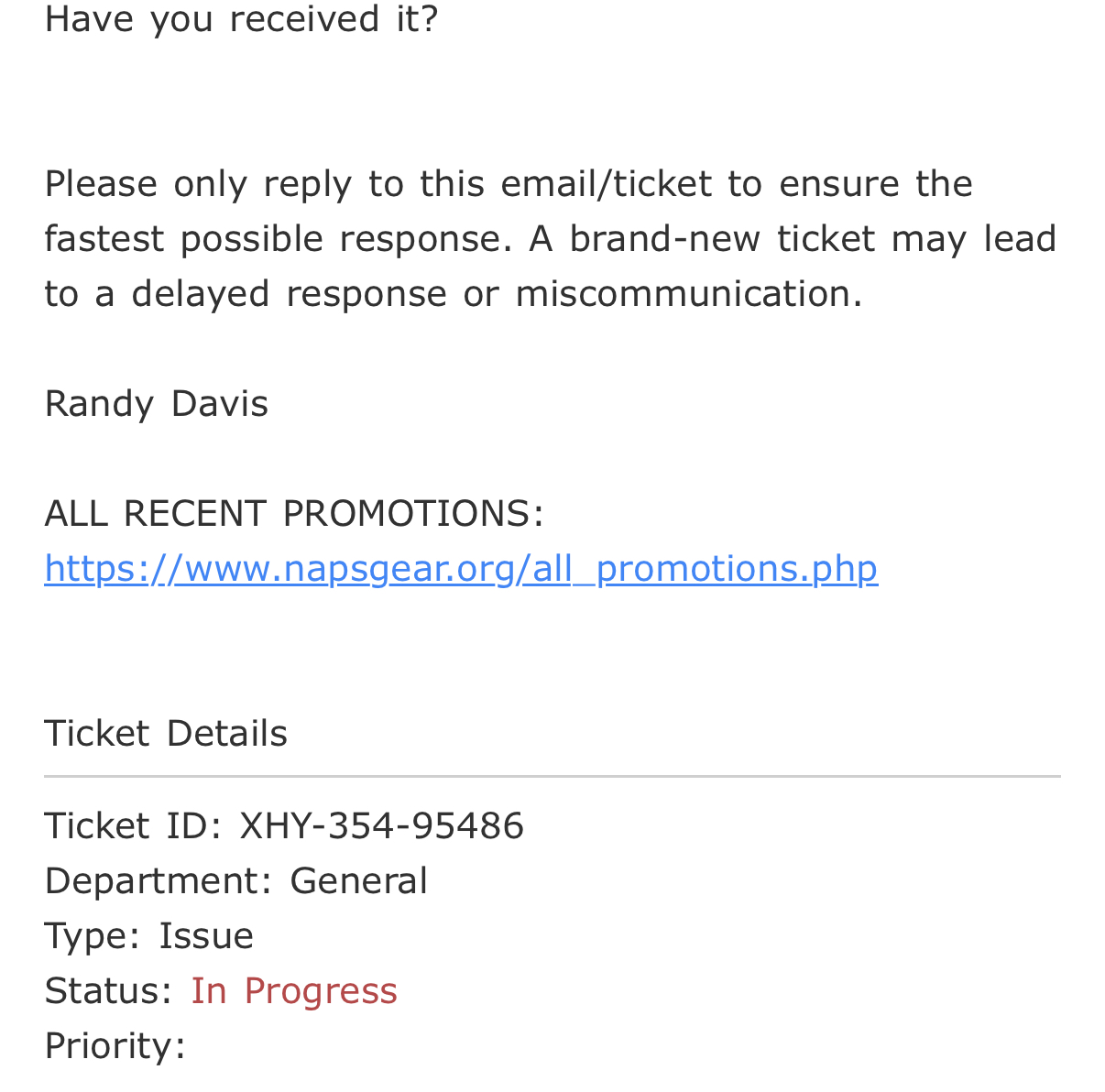Click the word Issue
The height and width of the screenshot is (1092, 1105).
point(206,936)
